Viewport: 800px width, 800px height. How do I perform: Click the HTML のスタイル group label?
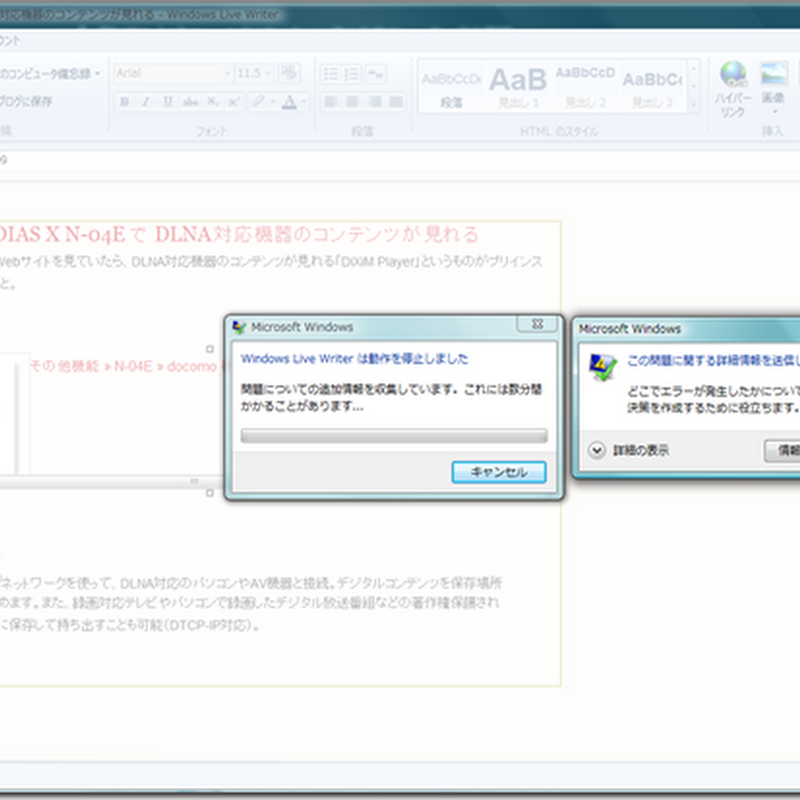[x=559, y=132]
